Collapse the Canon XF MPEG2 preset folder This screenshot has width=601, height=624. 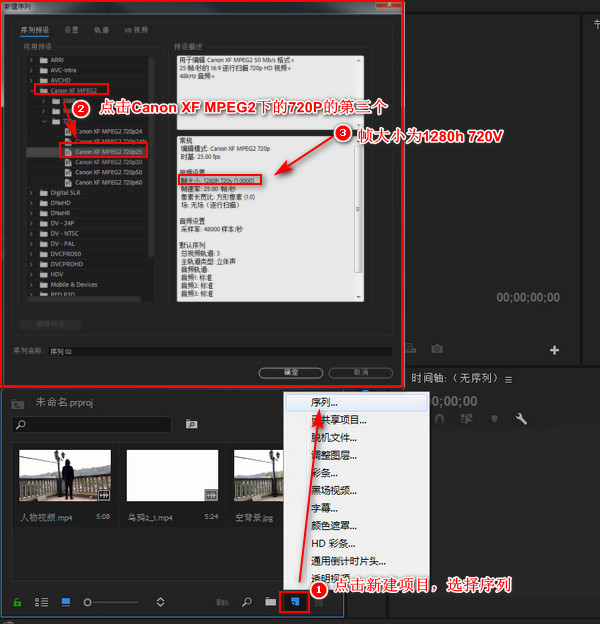[x=31, y=90]
